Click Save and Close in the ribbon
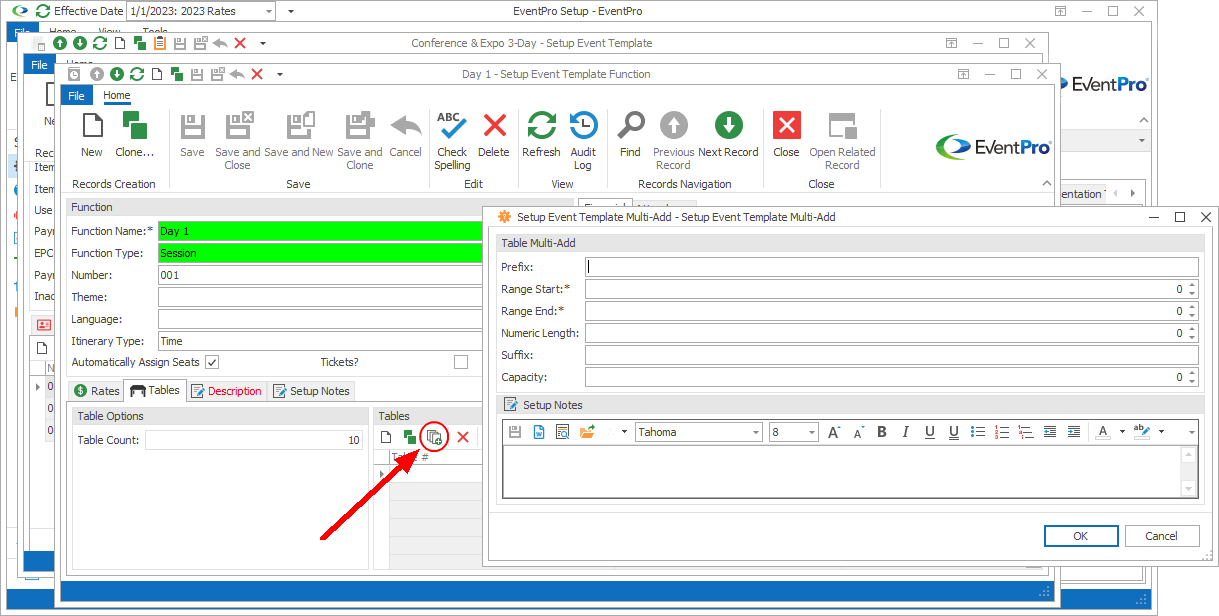 [238, 141]
